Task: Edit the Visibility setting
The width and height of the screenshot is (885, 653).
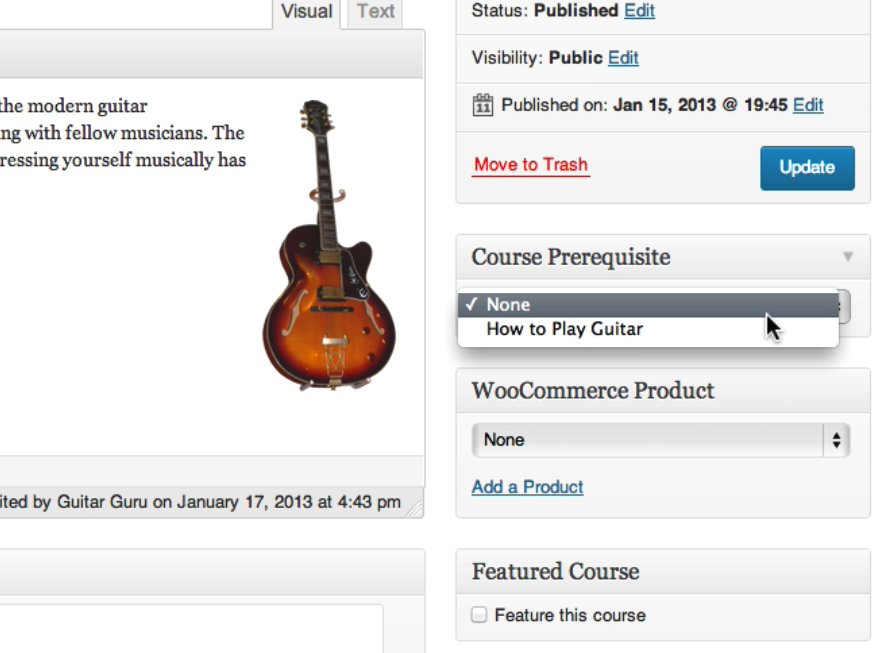Action: (623, 58)
